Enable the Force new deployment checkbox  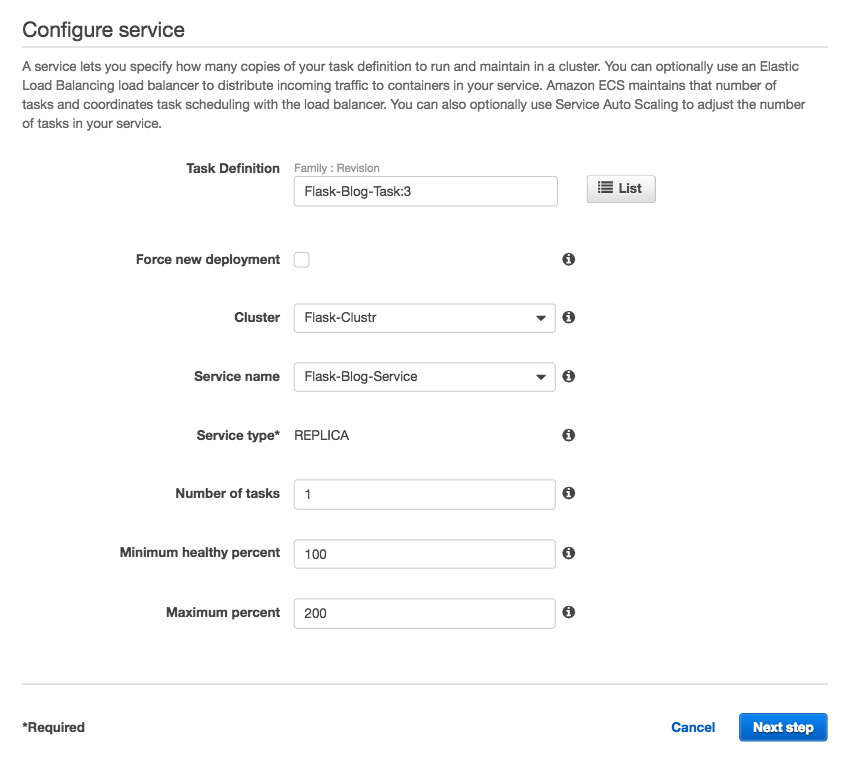(x=302, y=260)
